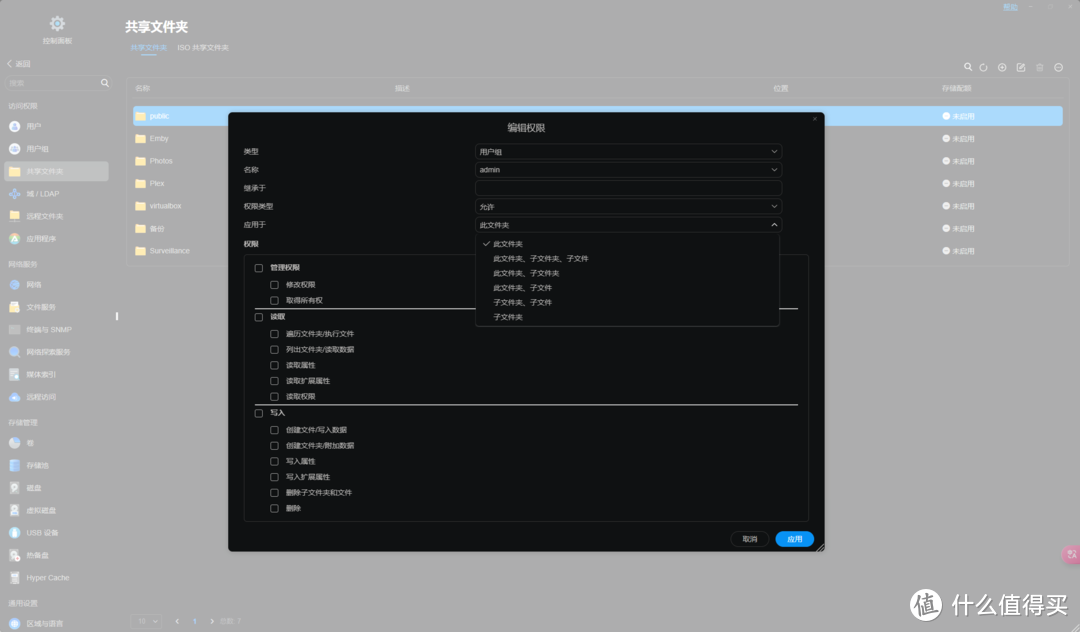Click the 控制面板 gear icon

coord(57,24)
